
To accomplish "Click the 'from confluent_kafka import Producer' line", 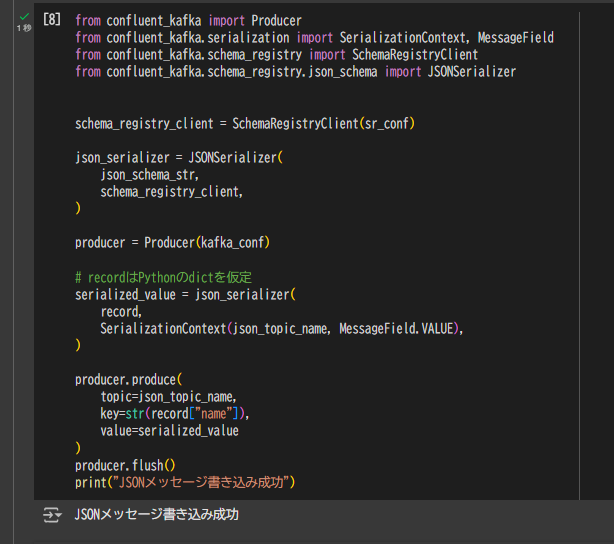I will [188, 20].
